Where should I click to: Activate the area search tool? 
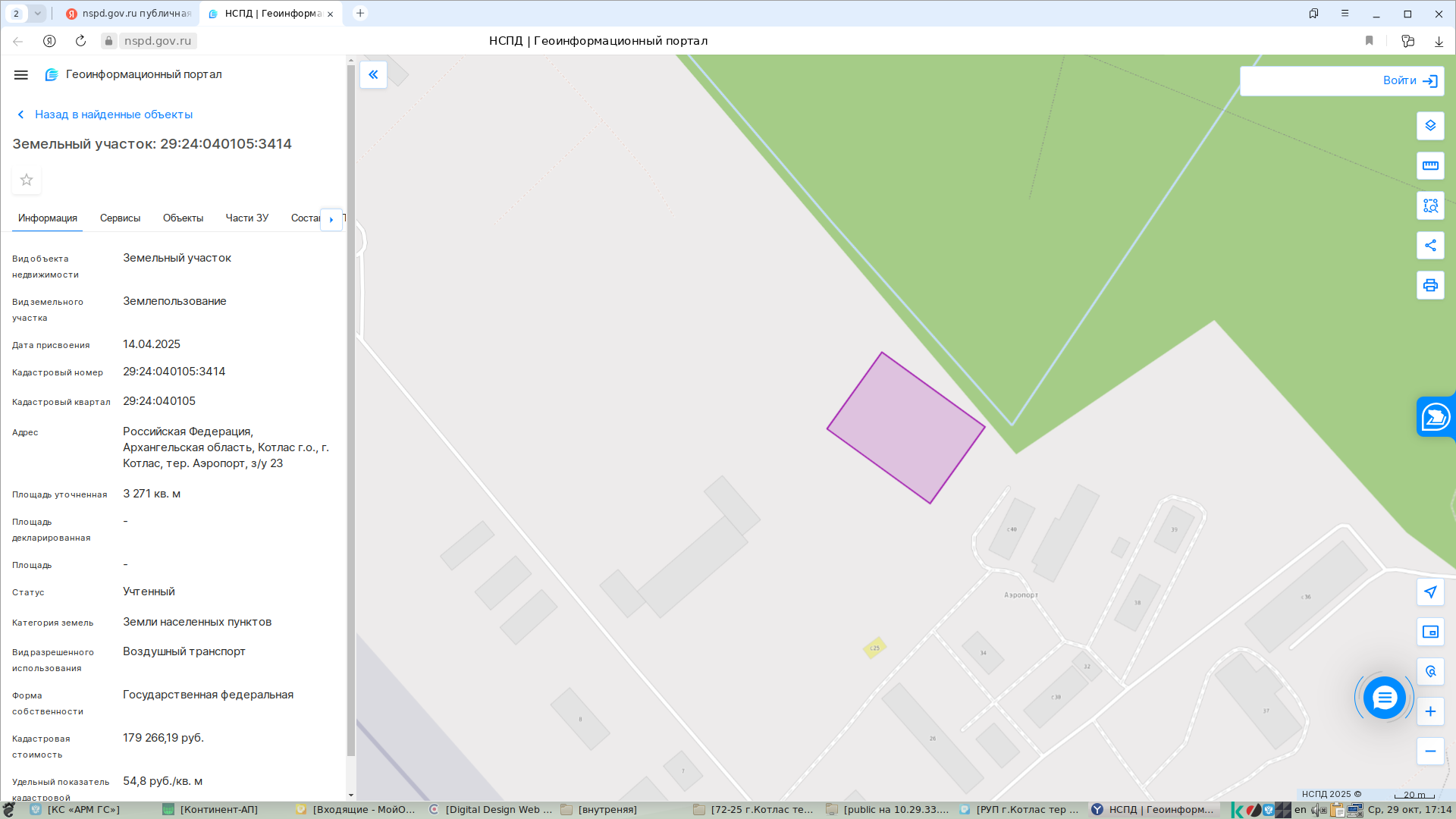tap(1430, 206)
